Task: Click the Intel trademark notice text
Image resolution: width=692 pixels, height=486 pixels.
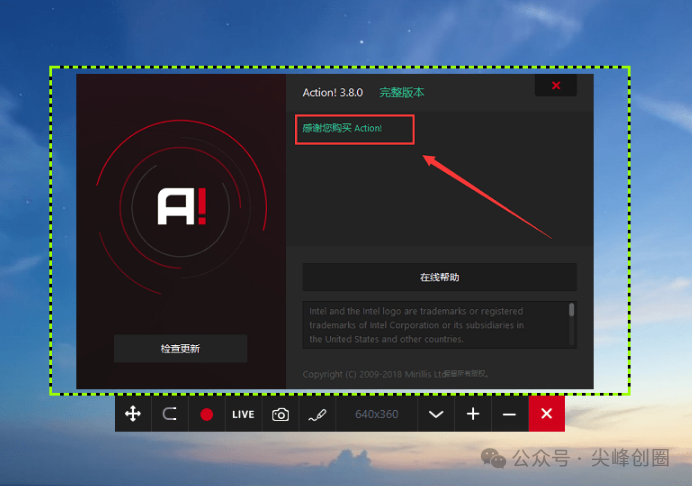Action: coord(417,325)
